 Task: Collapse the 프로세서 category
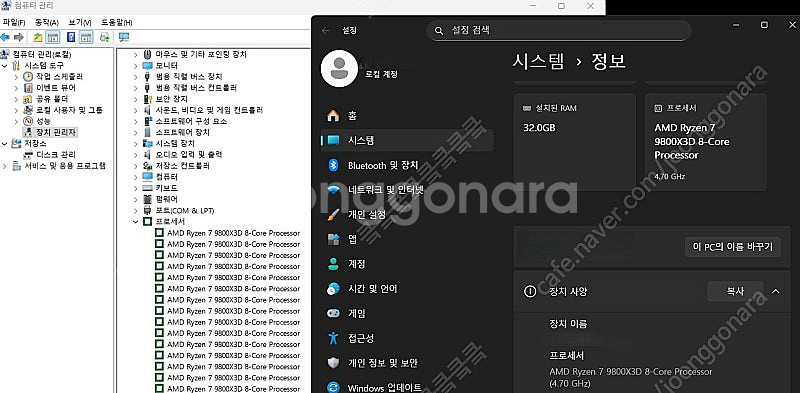point(136,222)
